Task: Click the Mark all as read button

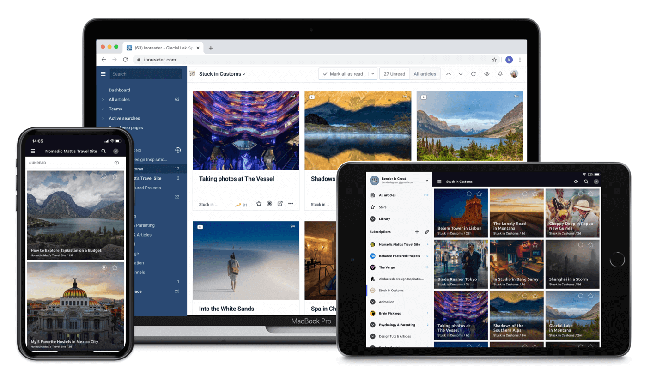Action: (x=343, y=74)
